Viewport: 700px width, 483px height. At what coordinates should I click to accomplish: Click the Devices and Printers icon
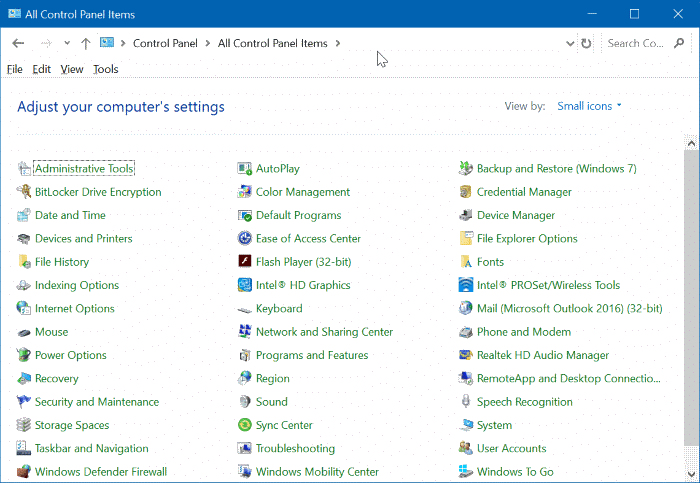24,238
